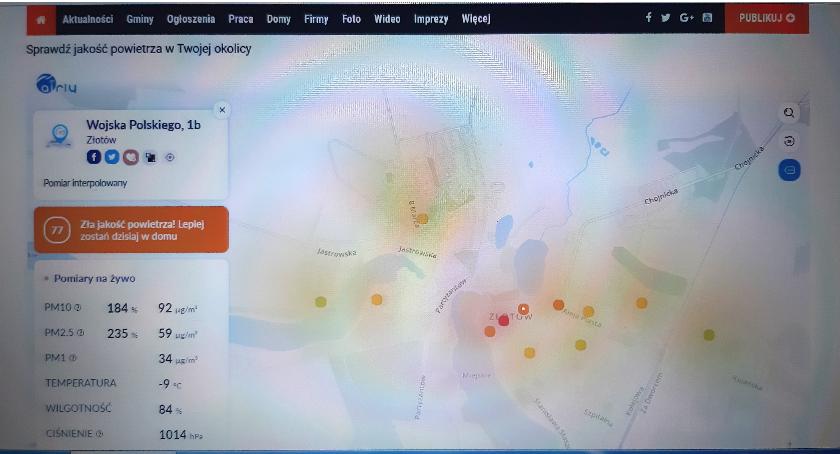The width and height of the screenshot is (840, 454).
Task: Show PM2.5 info tooltip icon
Action: 80,333
